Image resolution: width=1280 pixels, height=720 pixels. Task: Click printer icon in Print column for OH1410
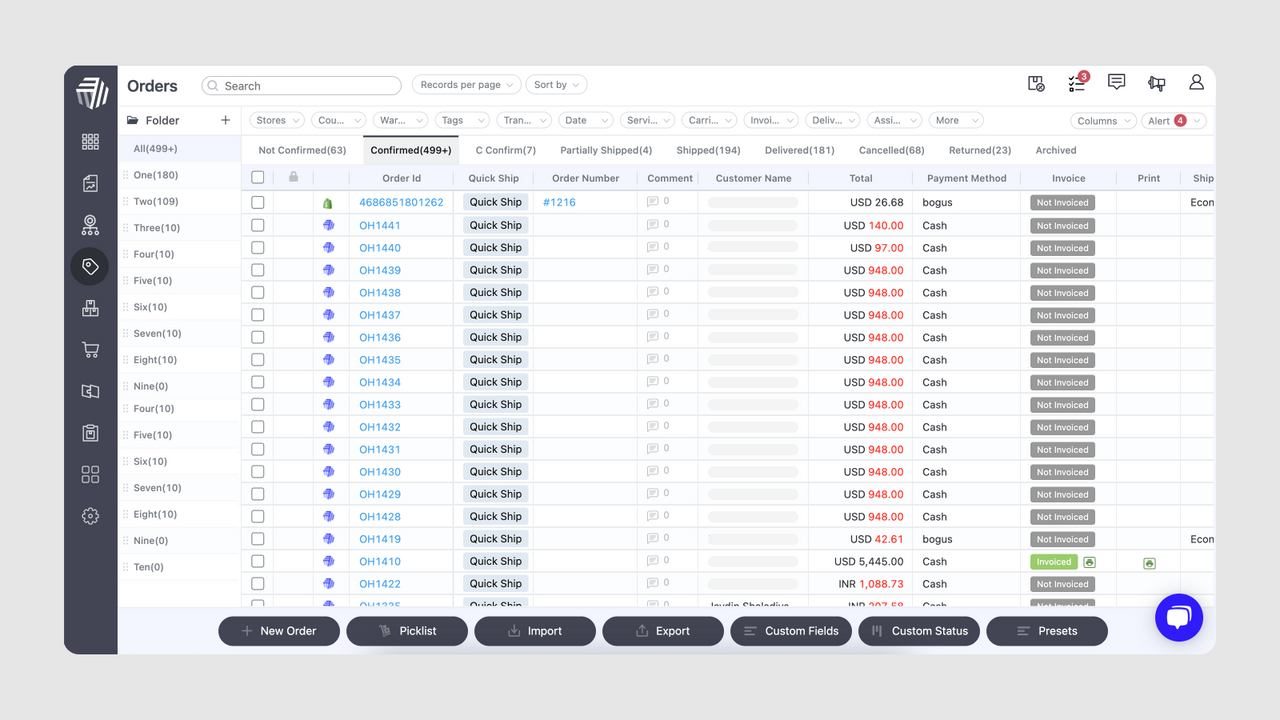coord(1149,564)
